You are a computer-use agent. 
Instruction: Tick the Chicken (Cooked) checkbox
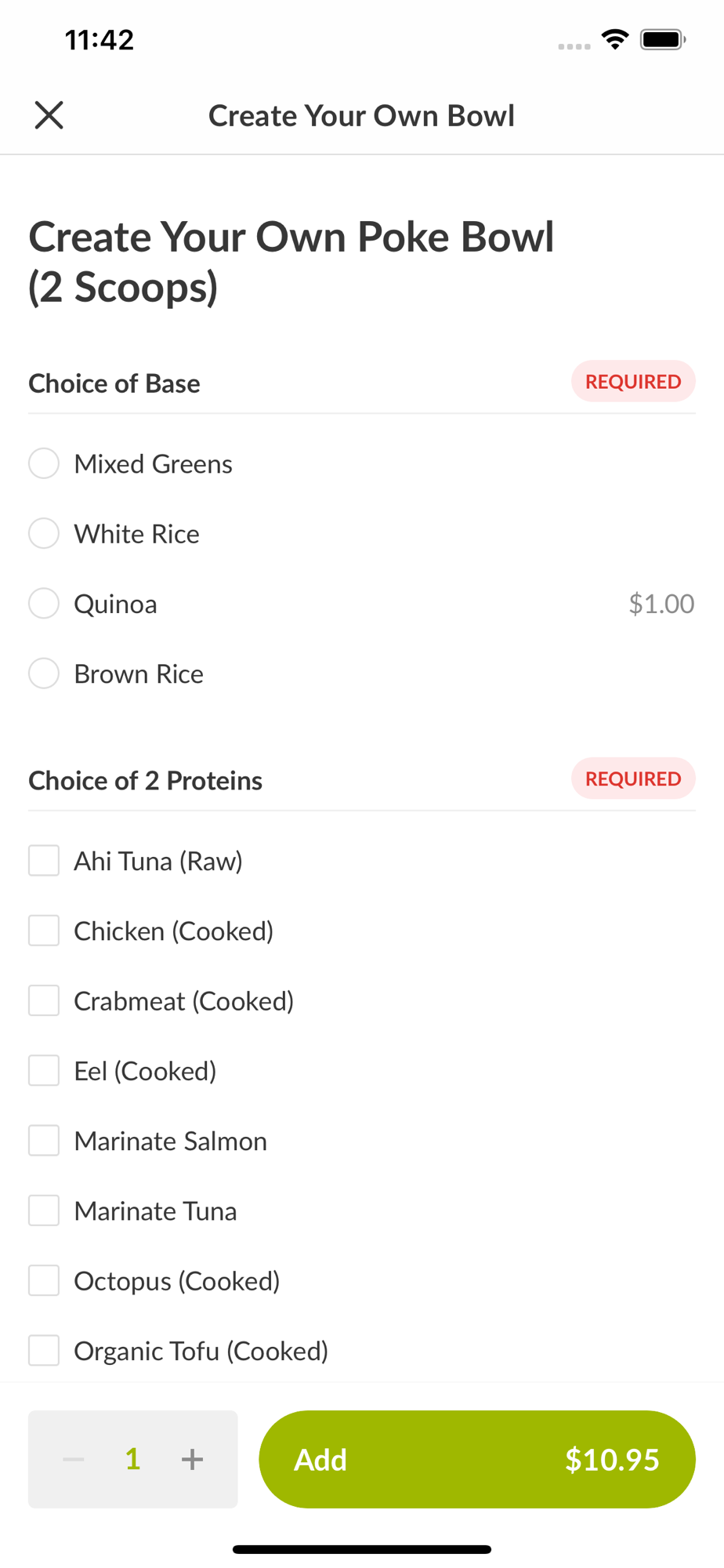point(44,931)
